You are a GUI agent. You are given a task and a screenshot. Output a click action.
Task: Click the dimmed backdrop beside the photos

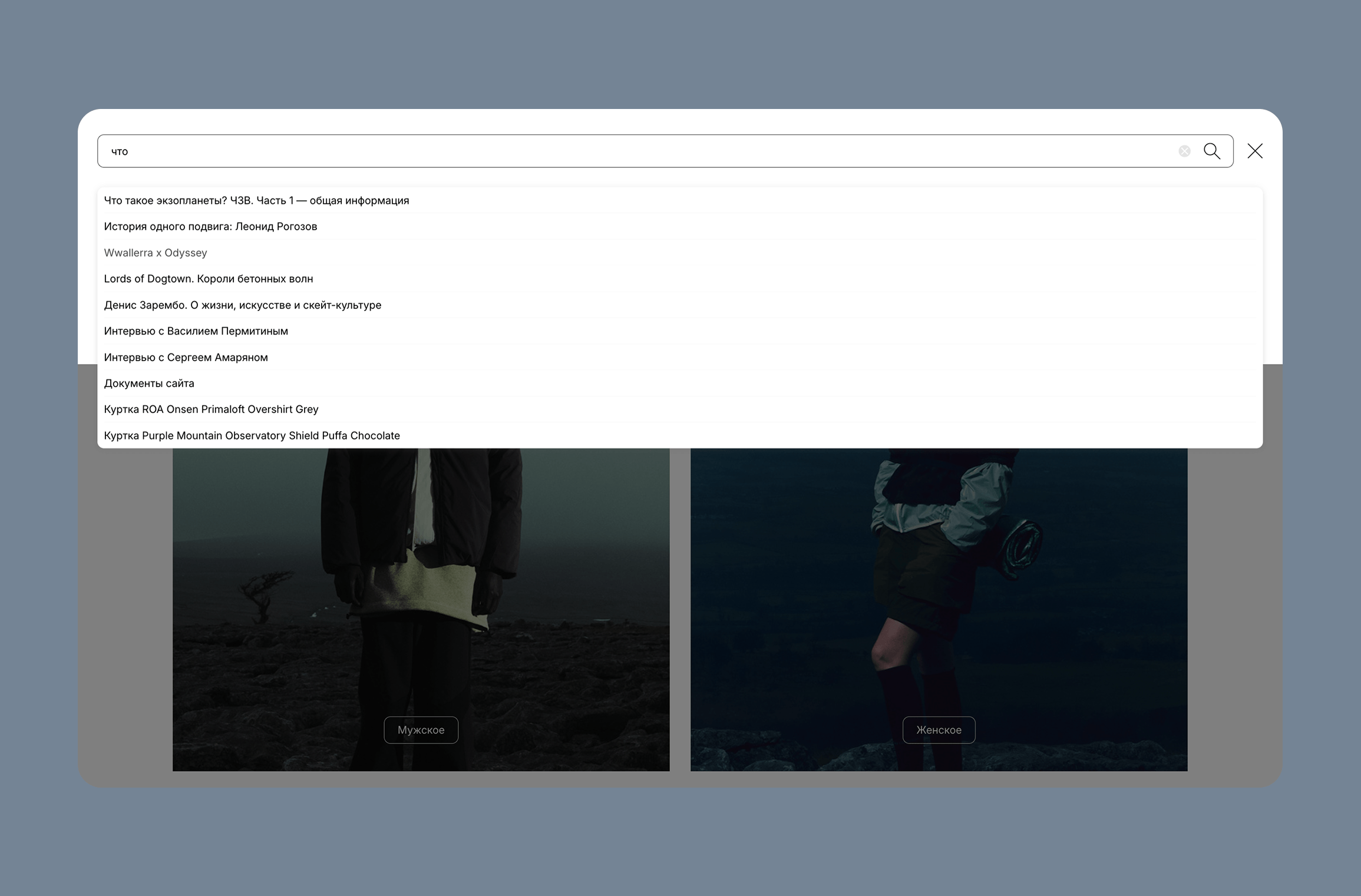coord(124,589)
